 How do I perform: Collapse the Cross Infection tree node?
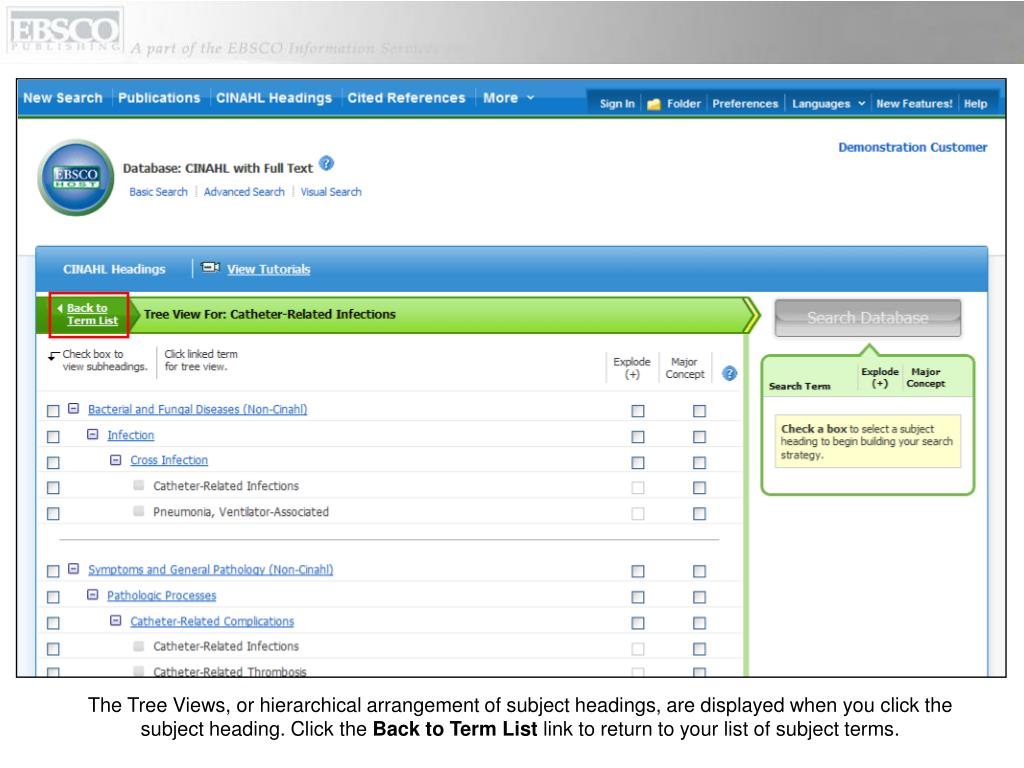tap(116, 460)
